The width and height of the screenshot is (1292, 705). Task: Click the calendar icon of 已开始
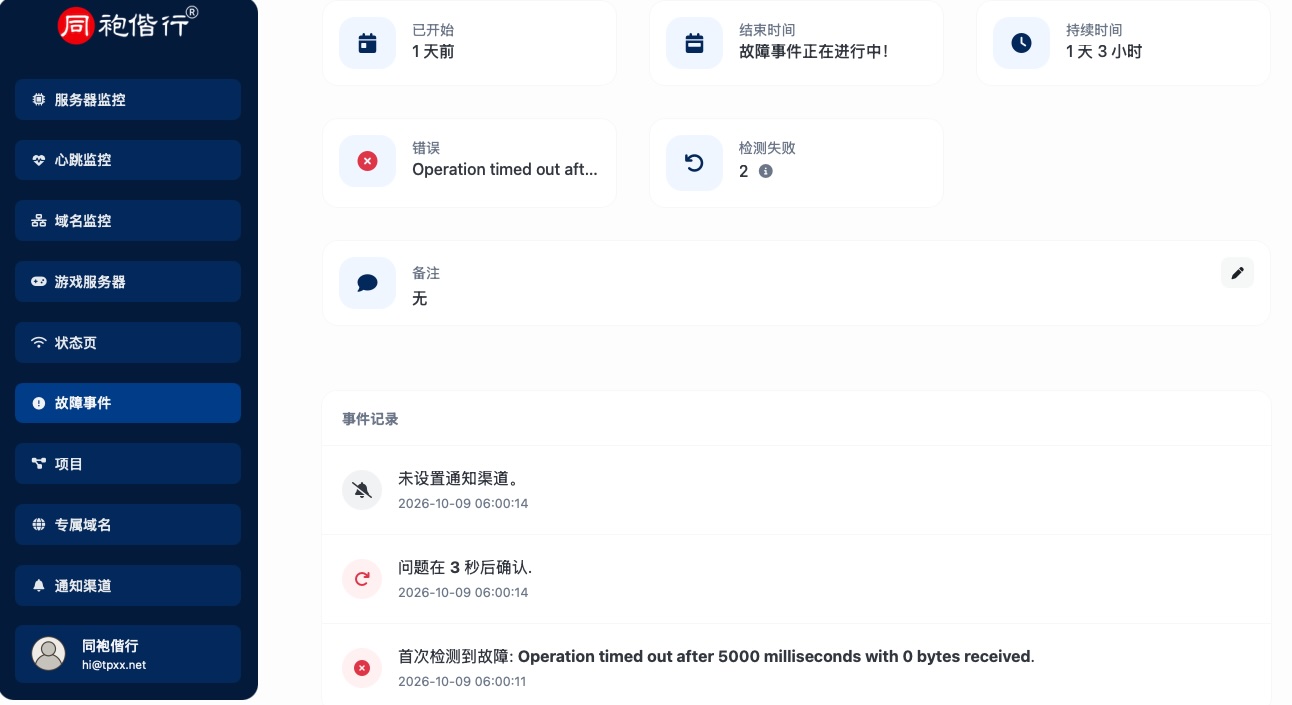click(367, 43)
